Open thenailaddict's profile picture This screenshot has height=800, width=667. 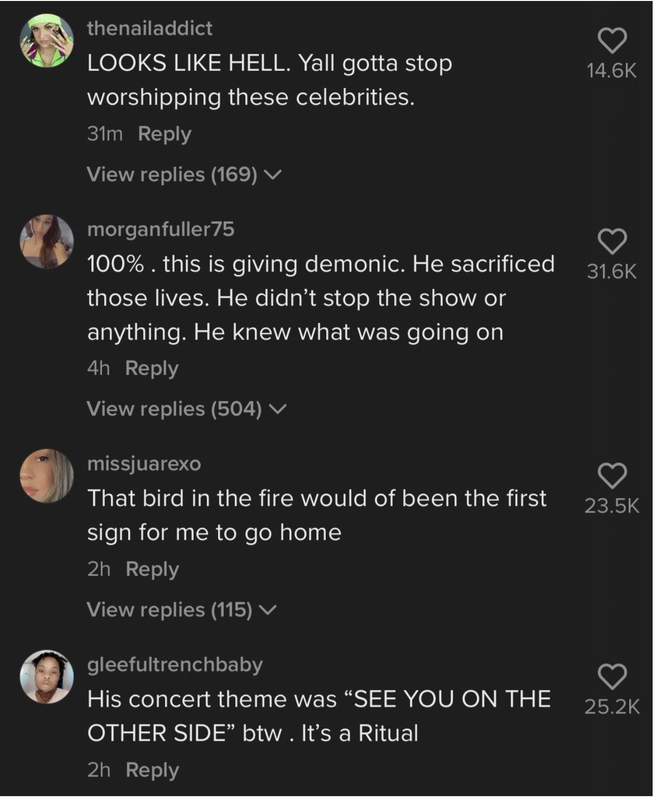tap(47, 40)
